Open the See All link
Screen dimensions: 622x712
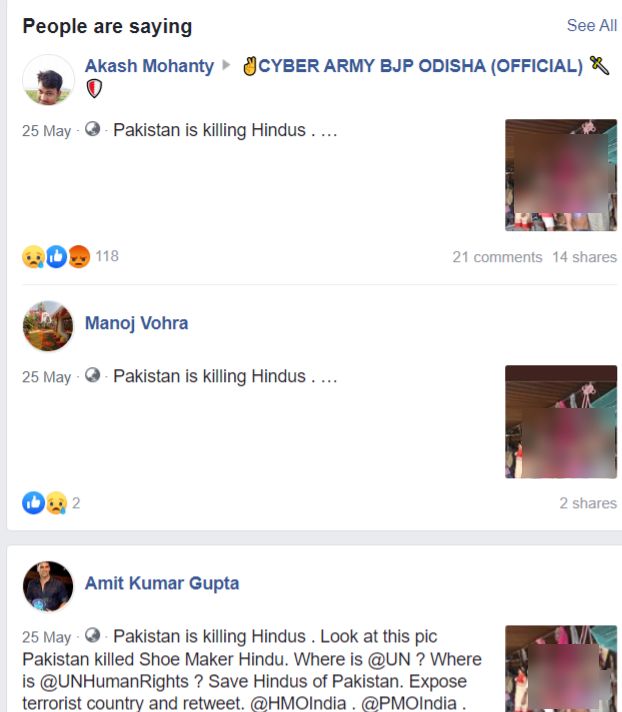tap(592, 25)
